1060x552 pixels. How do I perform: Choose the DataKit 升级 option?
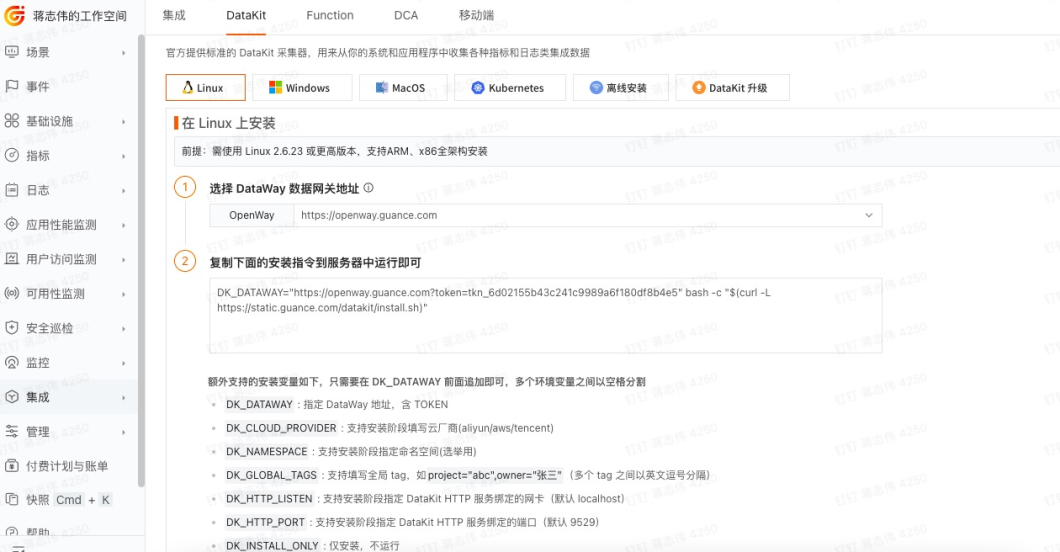pyautogui.click(x=732, y=88)
